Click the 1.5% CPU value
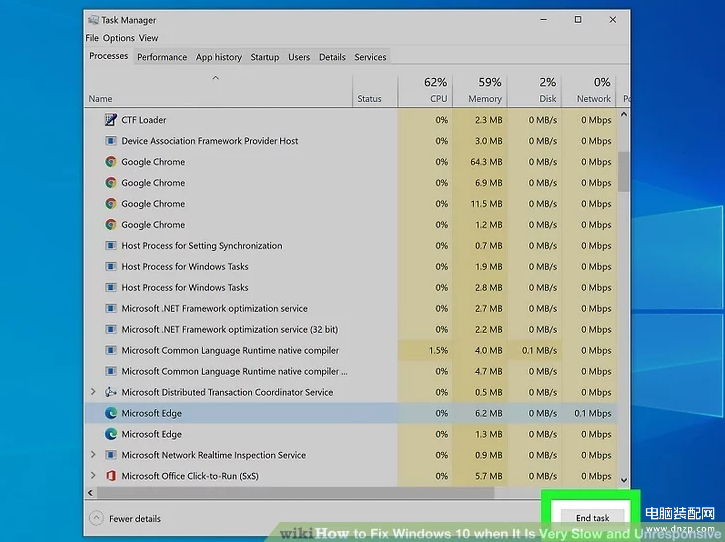The width and height of the screenshot is (725, 542). click(438, 351)
